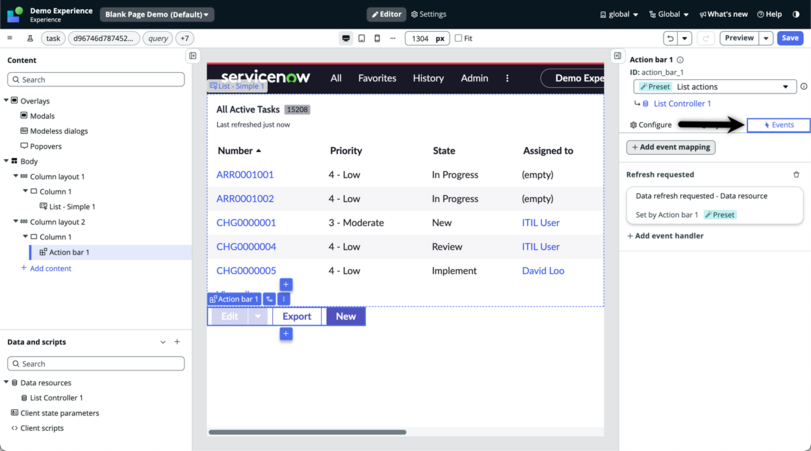The image size is (811, 451).
Task: Click the Save button
Action: [790, 38]
